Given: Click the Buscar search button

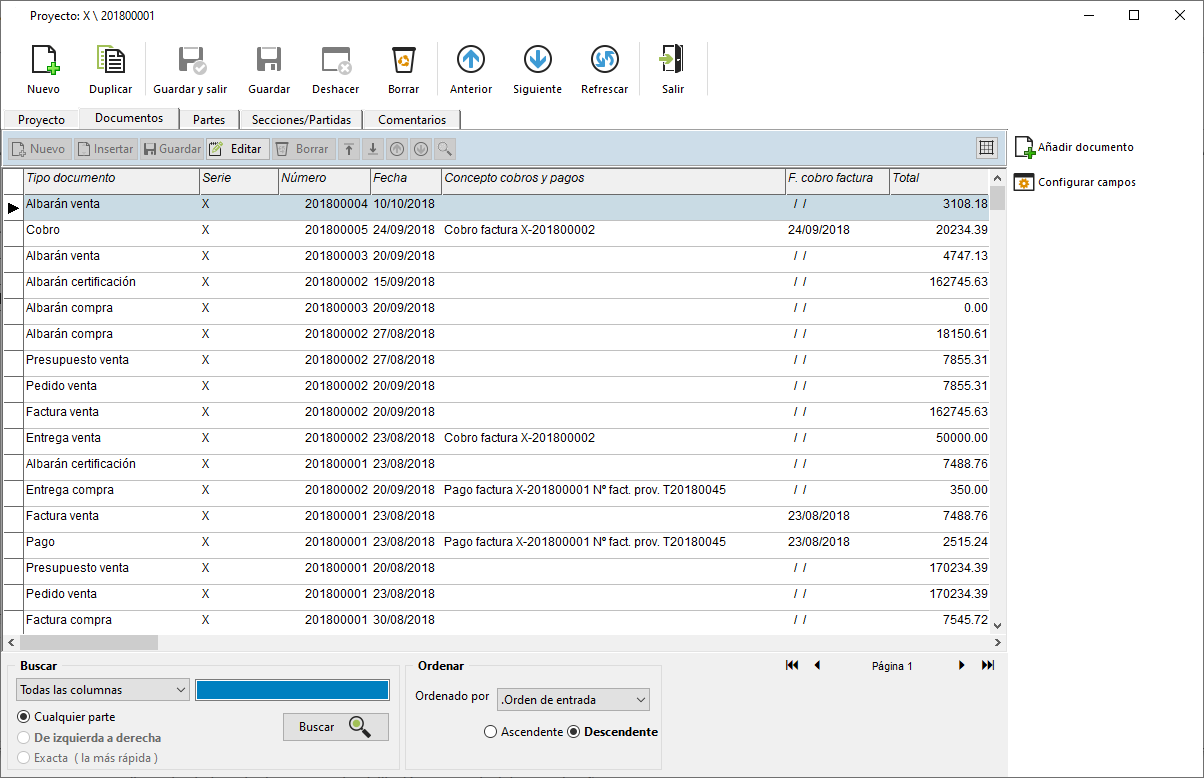Looking at the screenshot, I should [336, 726].
